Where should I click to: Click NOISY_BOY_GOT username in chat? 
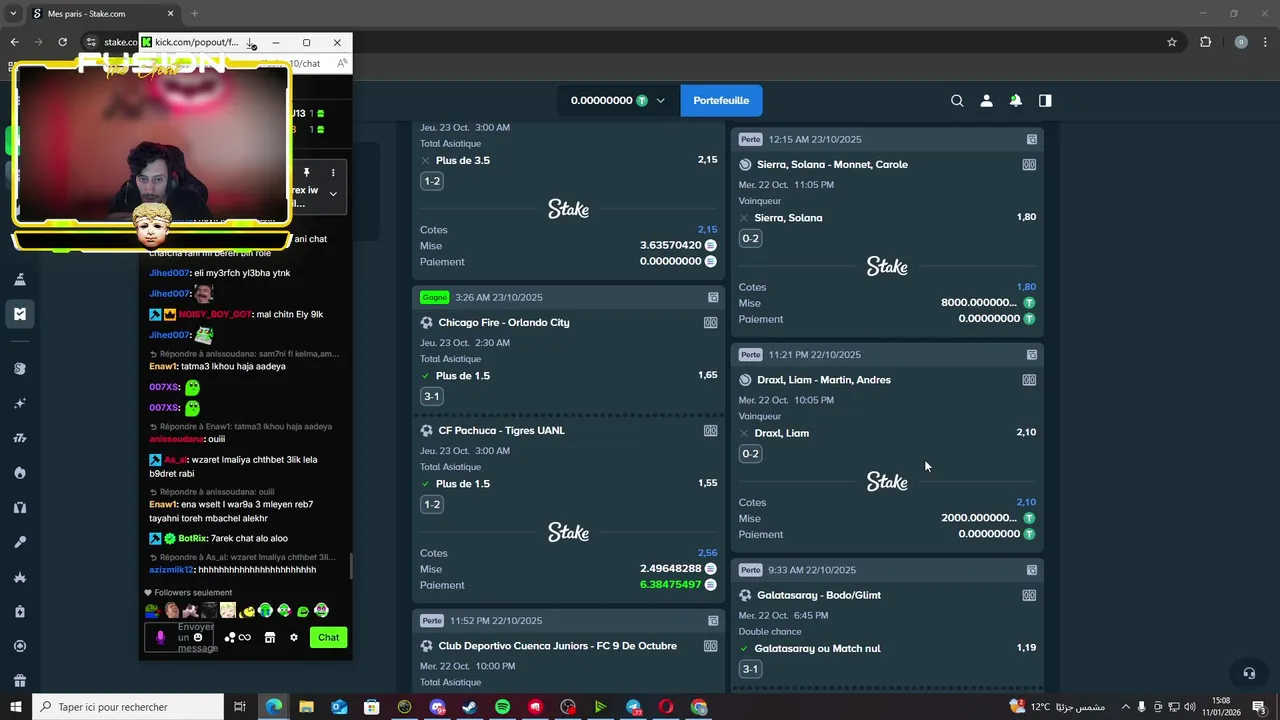tap(214, 315)
